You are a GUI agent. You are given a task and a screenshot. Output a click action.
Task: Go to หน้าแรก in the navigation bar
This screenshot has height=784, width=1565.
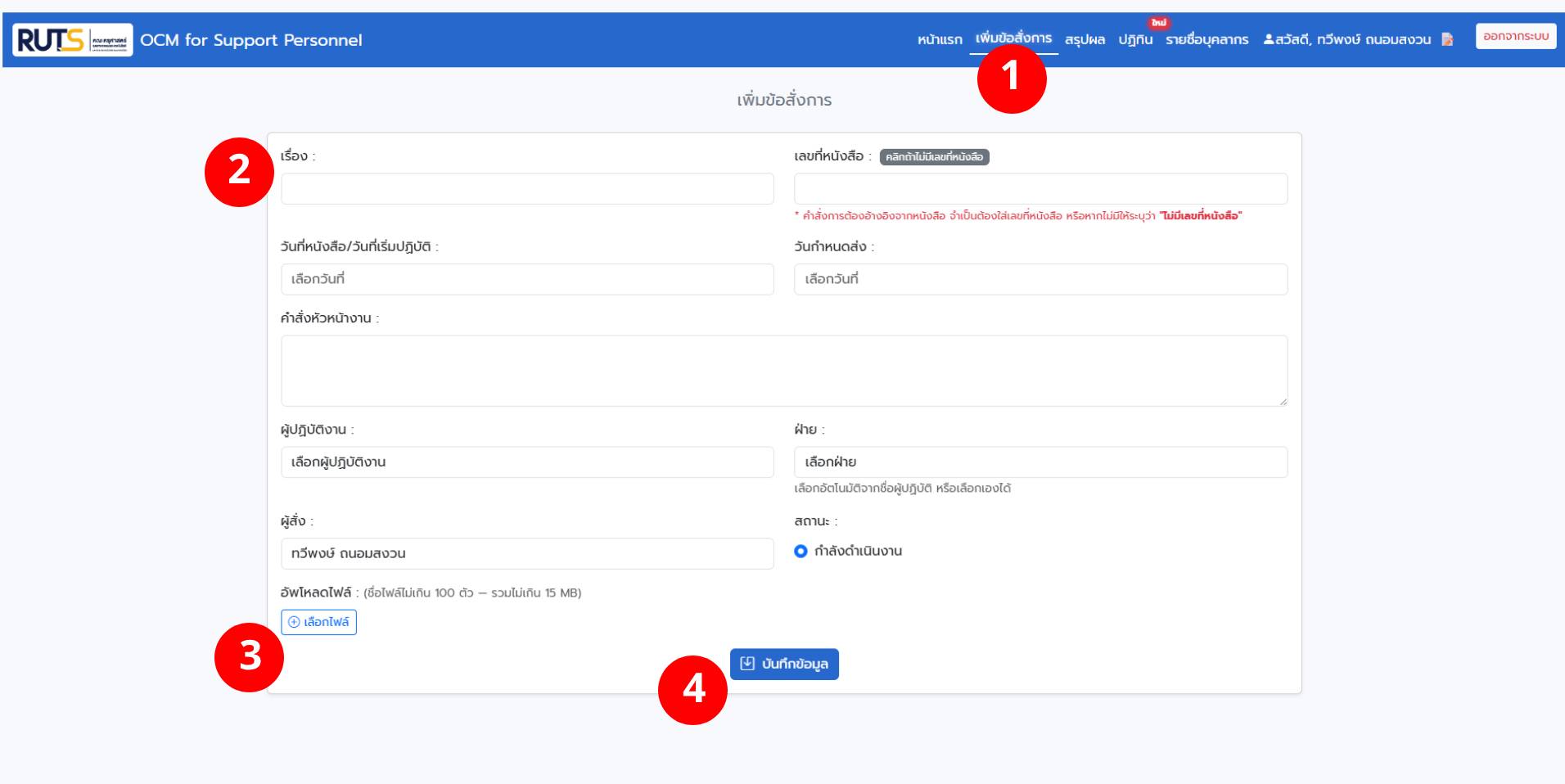(x=940, y=39)
